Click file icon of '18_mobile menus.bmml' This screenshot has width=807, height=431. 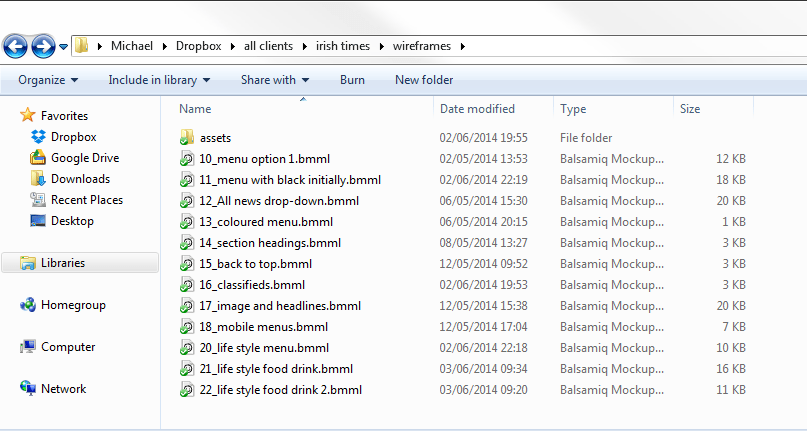[x=186, y=327]
